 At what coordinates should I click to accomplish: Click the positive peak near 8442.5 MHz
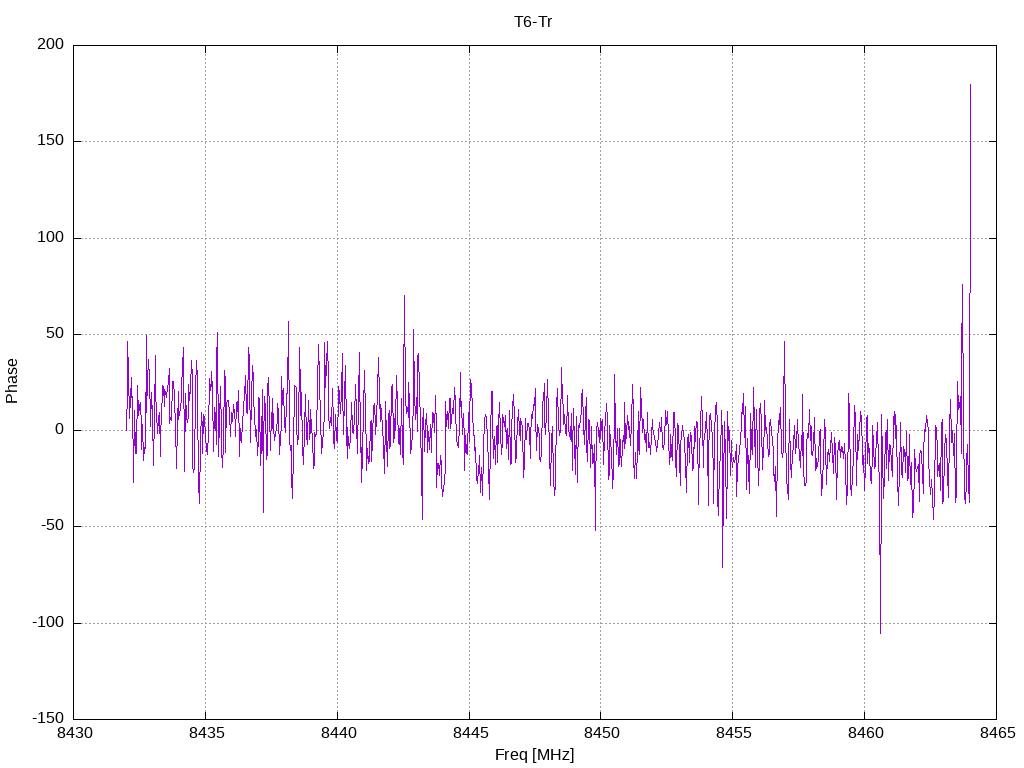point(404,296)
